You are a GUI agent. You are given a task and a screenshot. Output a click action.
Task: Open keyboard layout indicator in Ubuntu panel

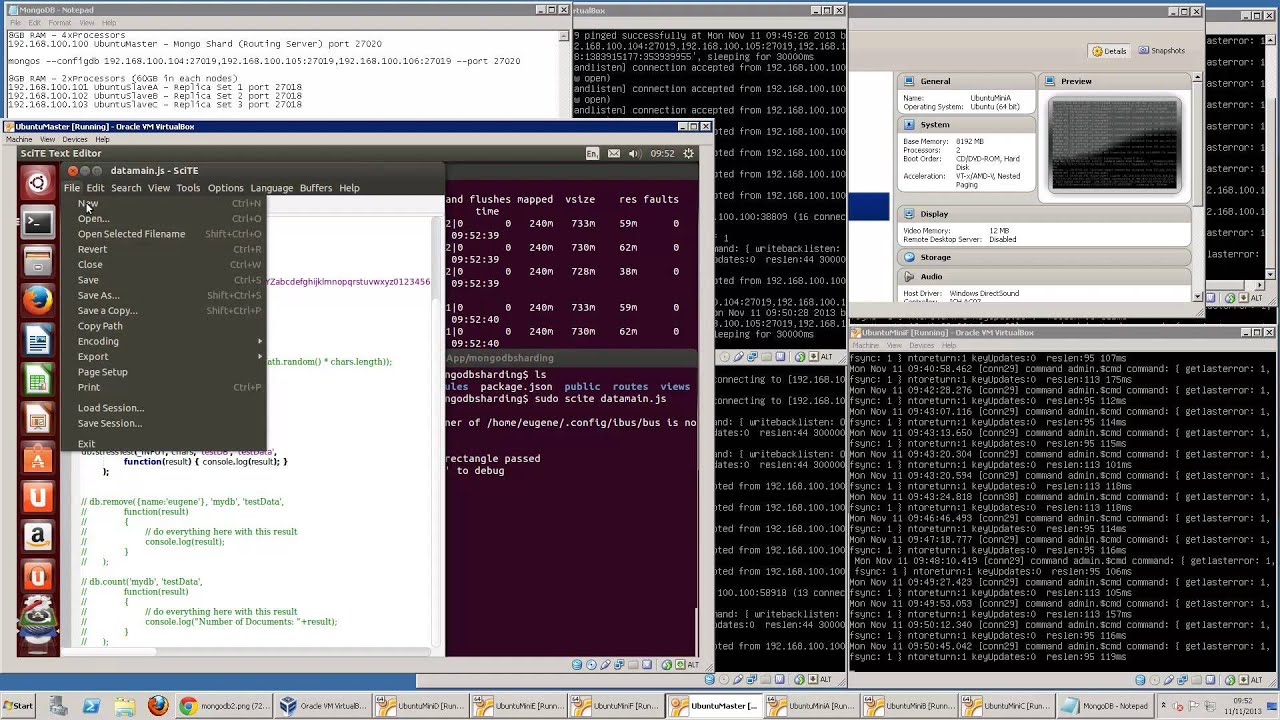pyautogui.click(x=592, y=153)
